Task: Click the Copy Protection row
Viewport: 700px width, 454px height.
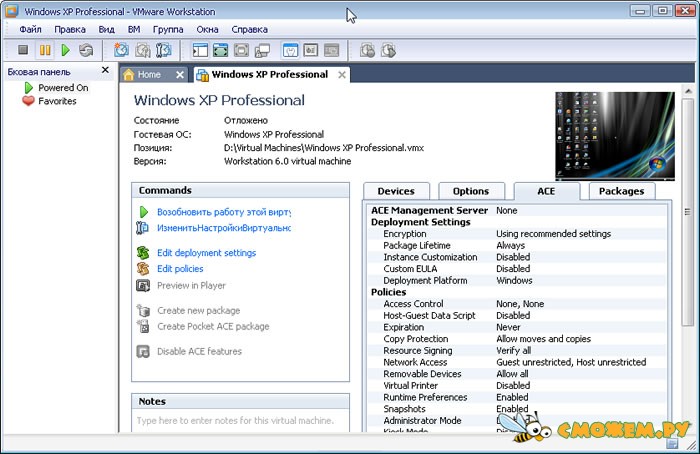Action: pyautogui.click(x=517, y=339)
